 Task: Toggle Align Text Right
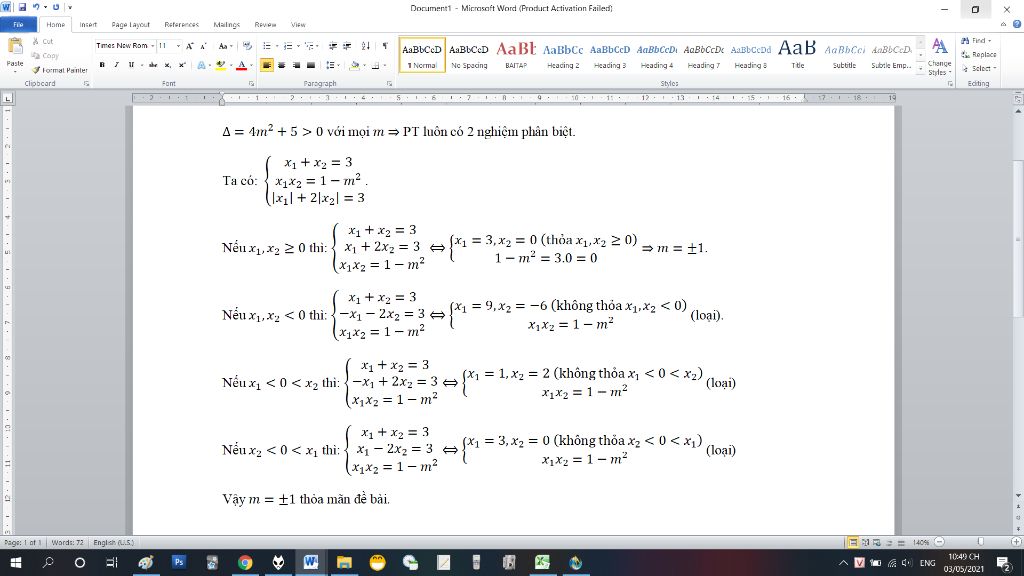(296, 65)
